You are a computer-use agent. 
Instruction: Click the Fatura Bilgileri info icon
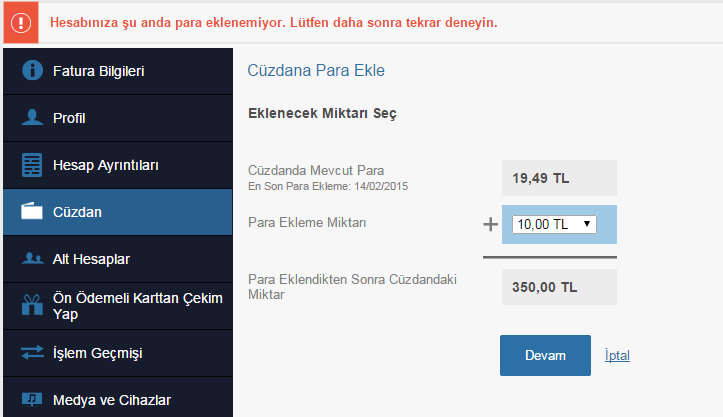point(32,71)
